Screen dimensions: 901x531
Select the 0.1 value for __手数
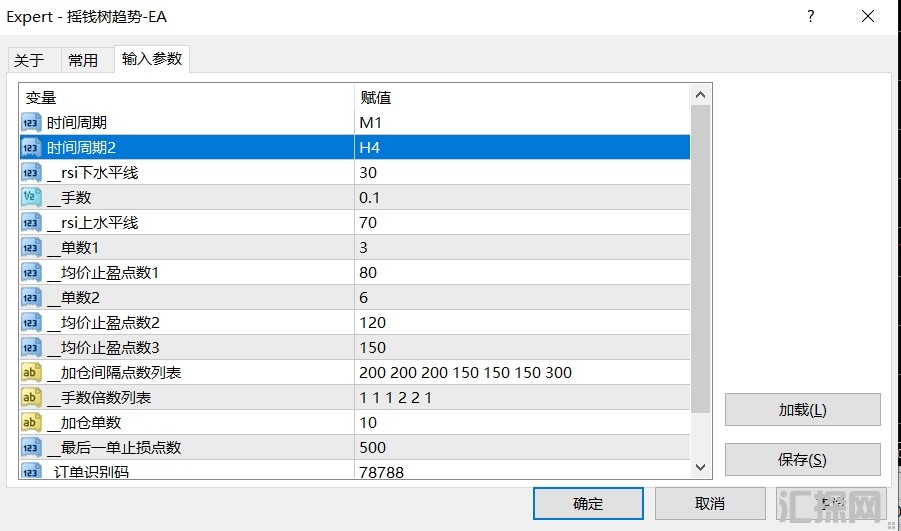(370, 198)
